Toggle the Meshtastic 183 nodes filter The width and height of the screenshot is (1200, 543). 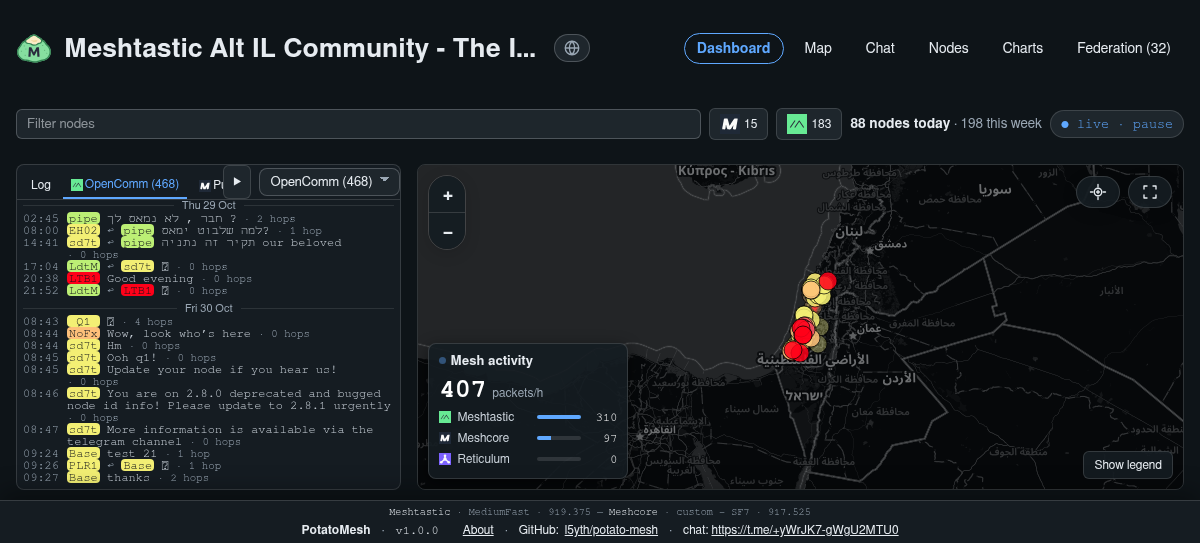[808, 124]
